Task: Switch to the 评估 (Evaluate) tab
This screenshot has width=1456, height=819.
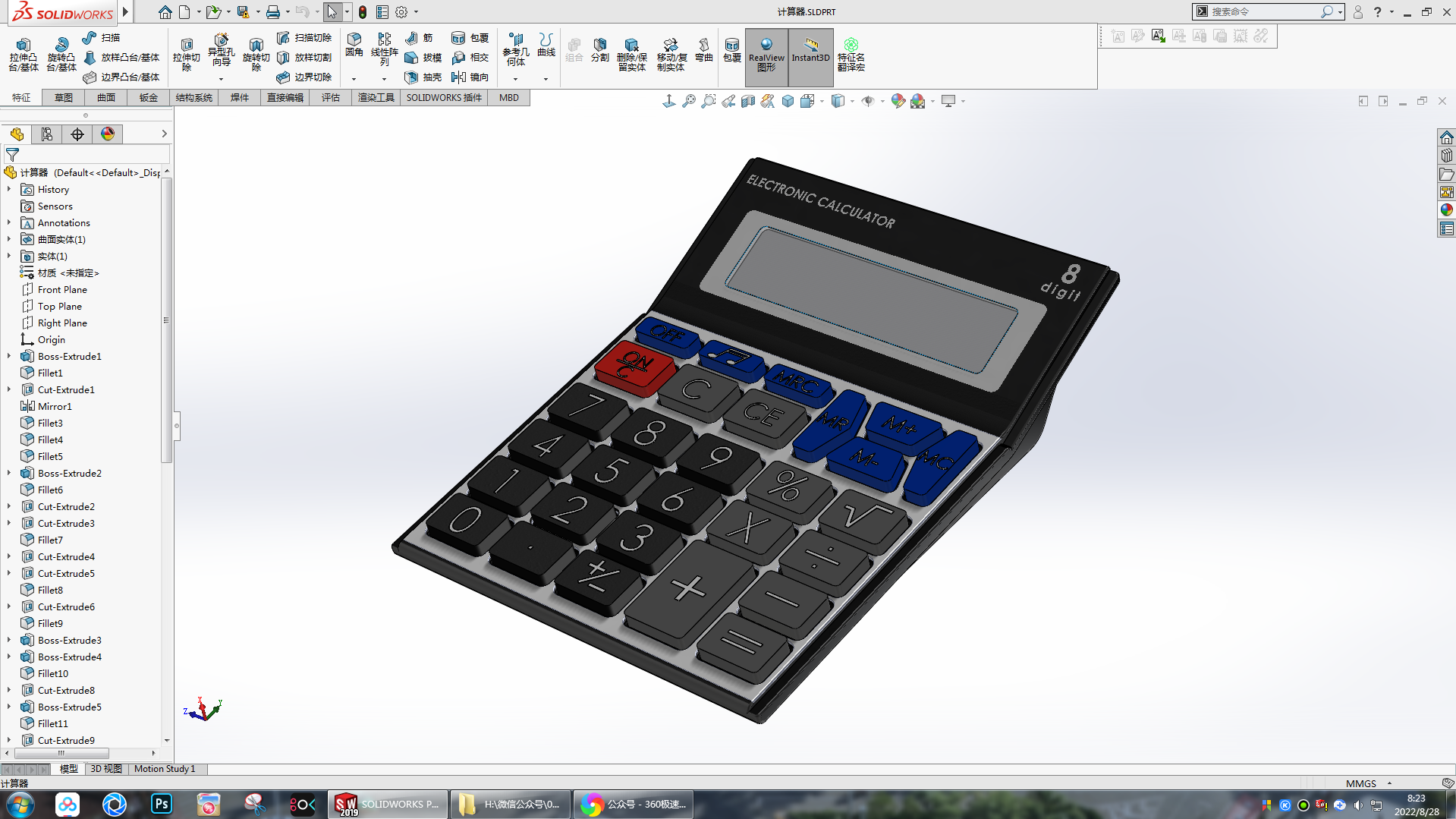Action: click(330, 97)
